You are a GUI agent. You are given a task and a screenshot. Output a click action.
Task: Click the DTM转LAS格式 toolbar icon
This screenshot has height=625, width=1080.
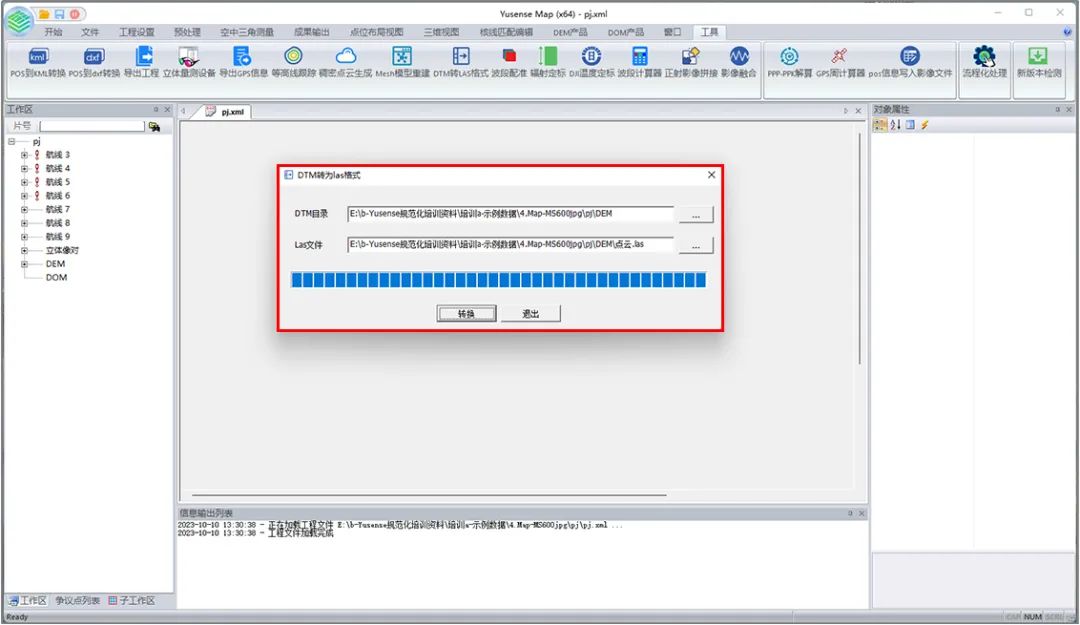point(461,60)
